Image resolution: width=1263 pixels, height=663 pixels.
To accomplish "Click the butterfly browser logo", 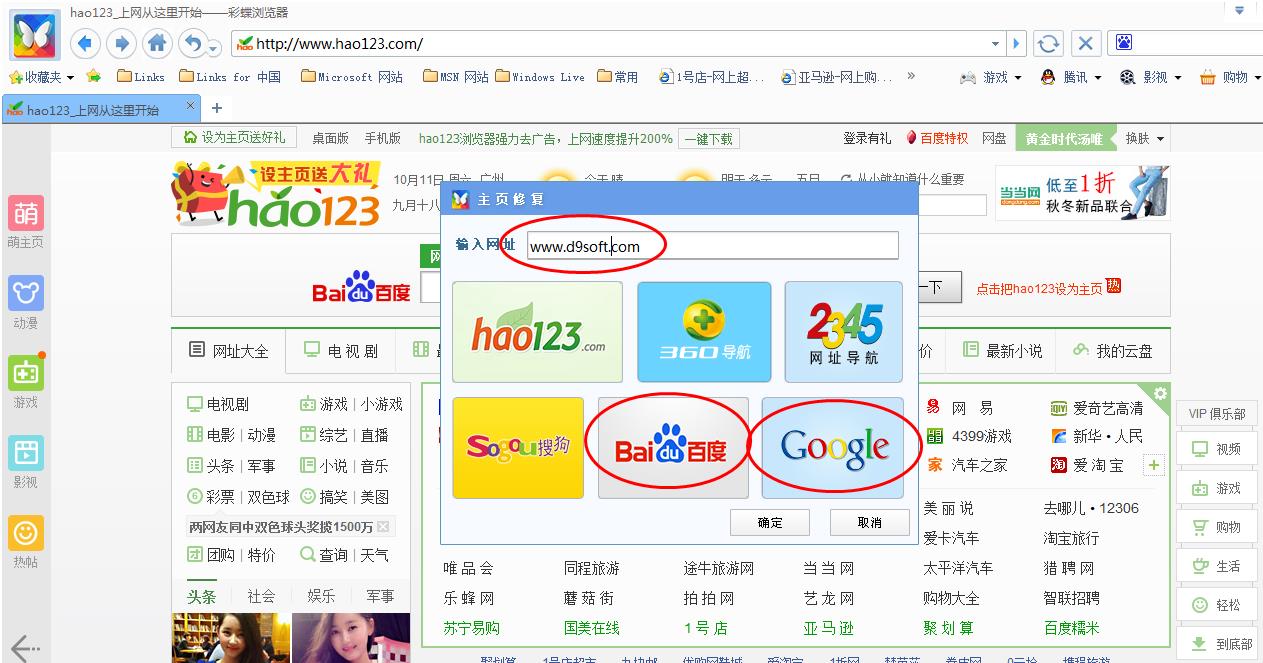I will click(35, 35).
